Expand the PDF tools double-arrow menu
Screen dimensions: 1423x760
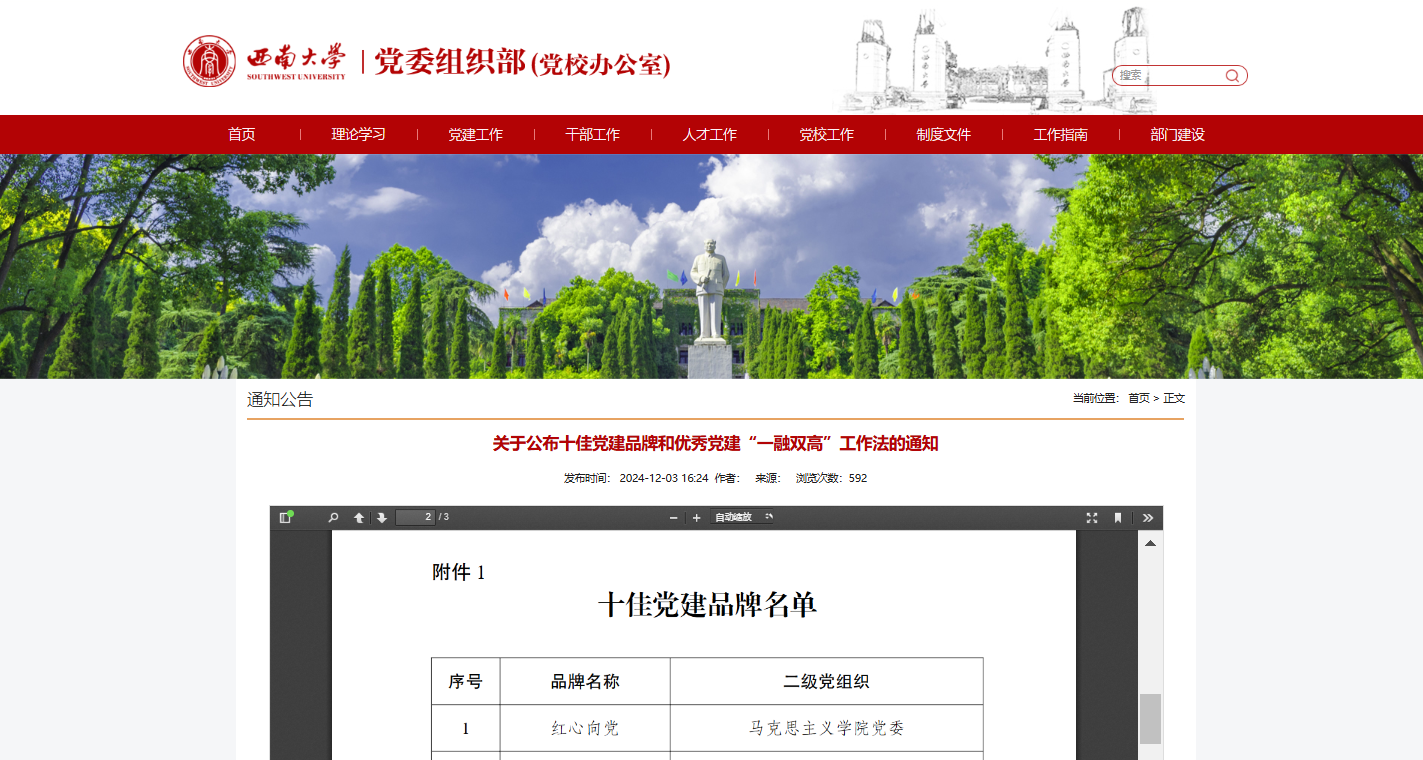pos(1147,517)
